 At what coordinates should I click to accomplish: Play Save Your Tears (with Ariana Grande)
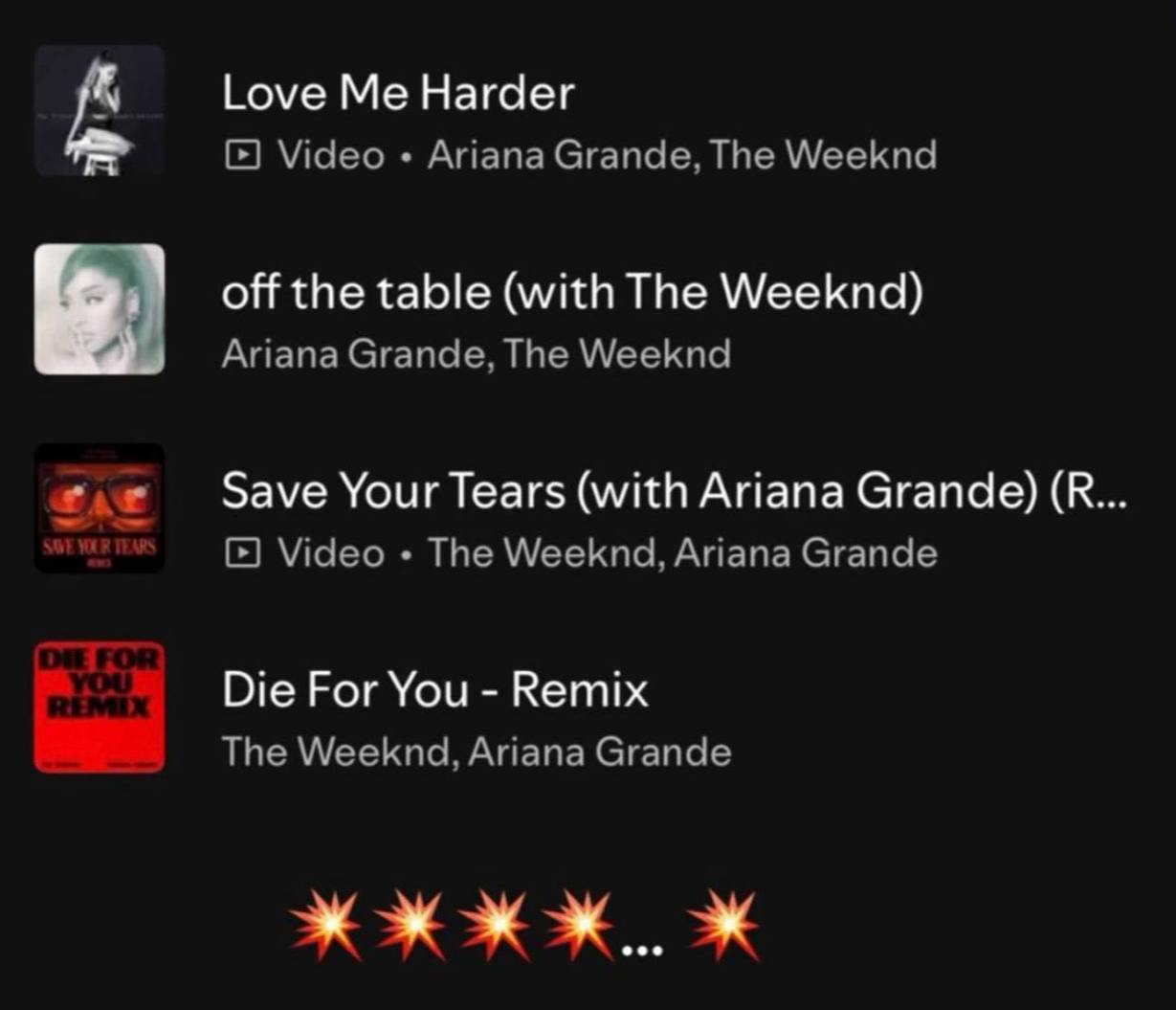[x=675, y=491]
